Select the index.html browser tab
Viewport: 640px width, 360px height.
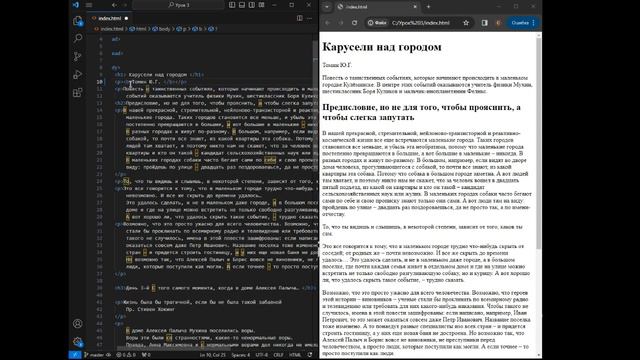coord(376,7)
